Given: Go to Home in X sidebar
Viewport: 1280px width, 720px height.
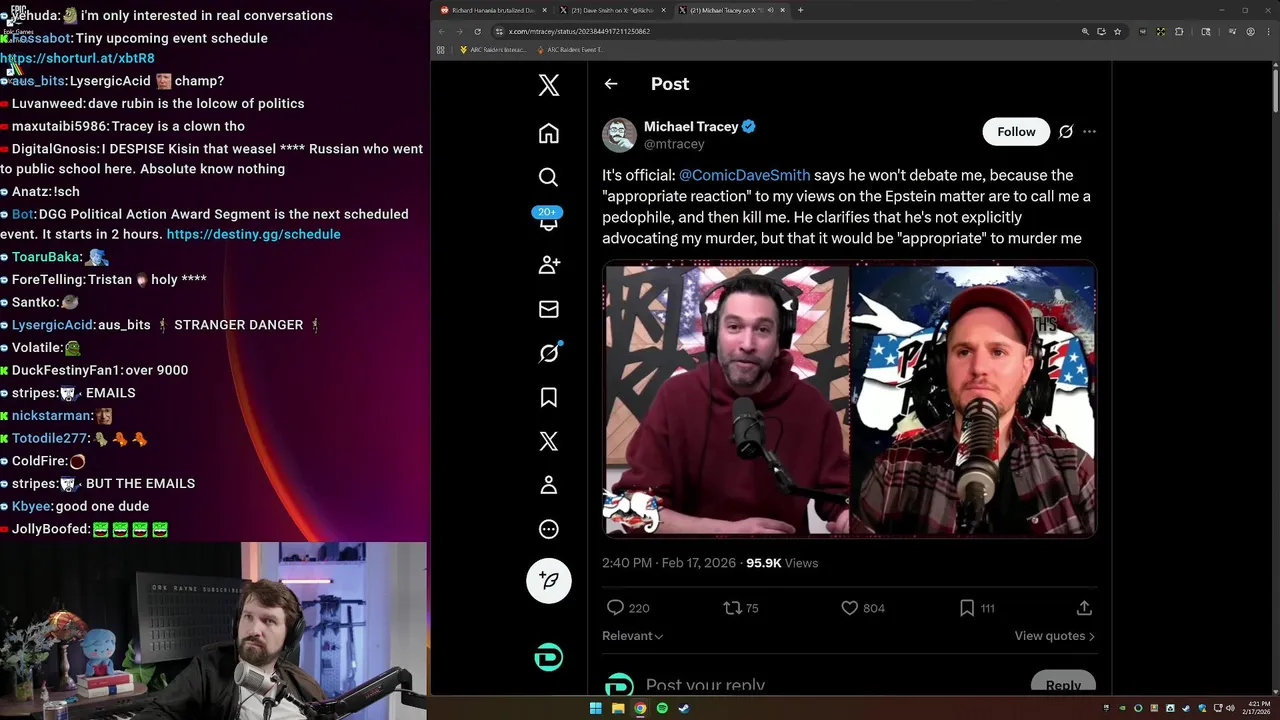Looking at the screenshot, I should [549, 133].
